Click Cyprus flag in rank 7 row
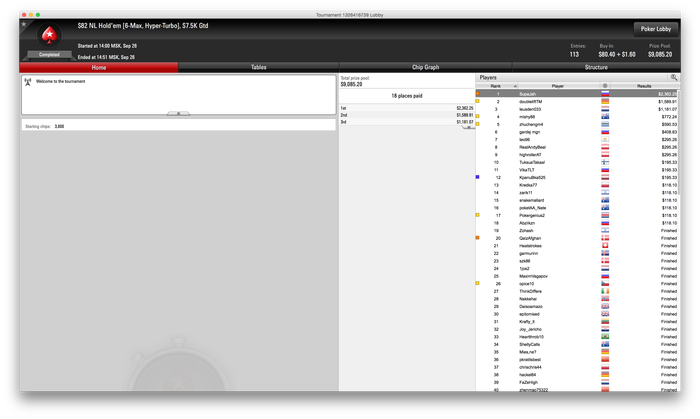The image size is (700, 419). point(605,139)
